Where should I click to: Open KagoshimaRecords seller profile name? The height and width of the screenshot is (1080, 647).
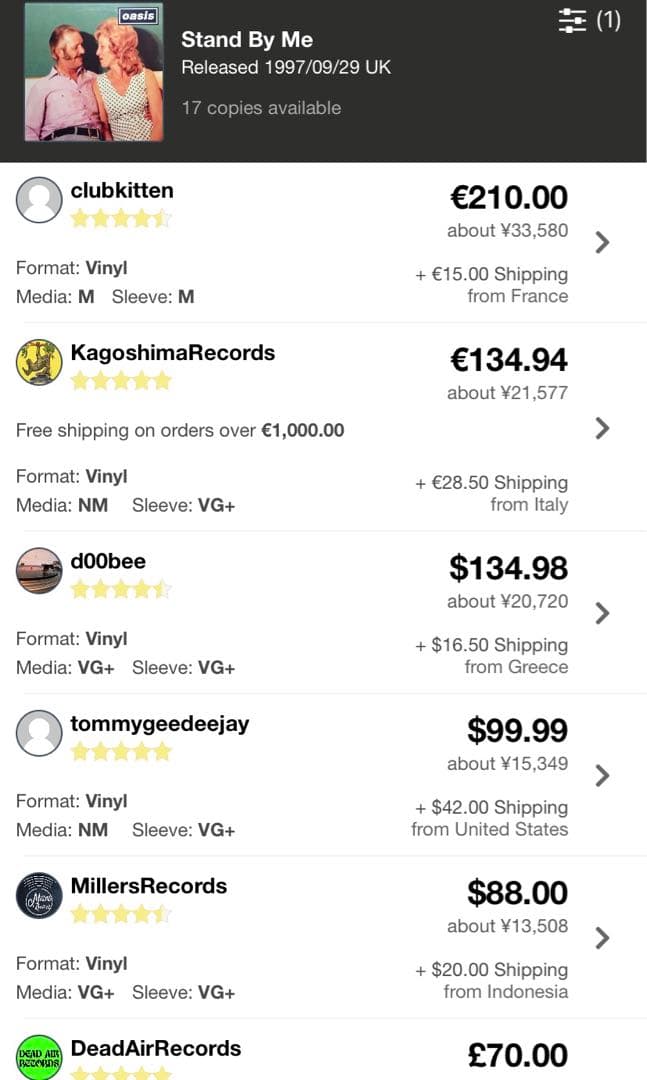[x=172, y=352]
